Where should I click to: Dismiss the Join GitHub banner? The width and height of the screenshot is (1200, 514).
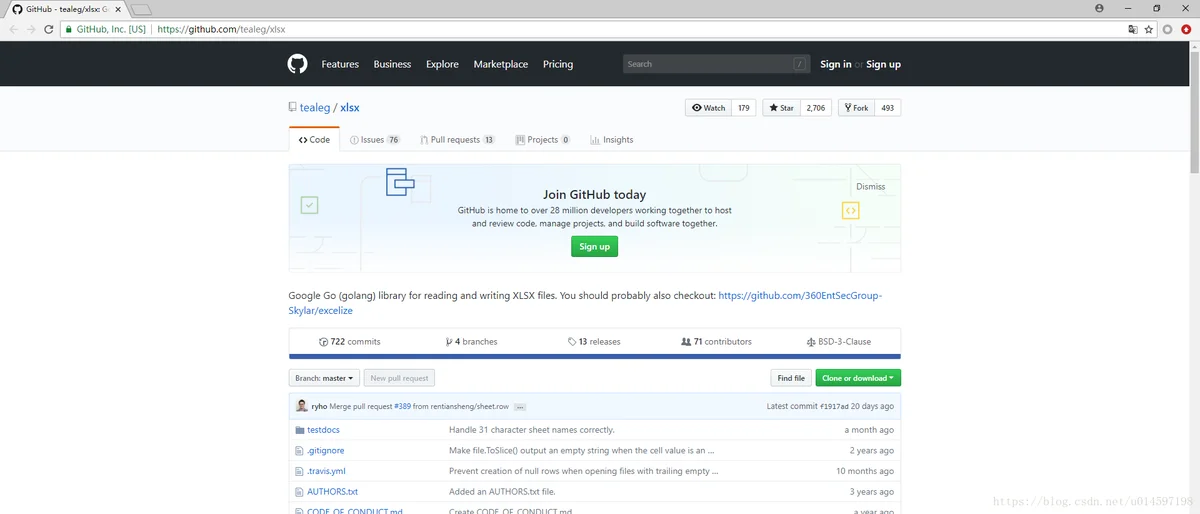tap(870, 187)
